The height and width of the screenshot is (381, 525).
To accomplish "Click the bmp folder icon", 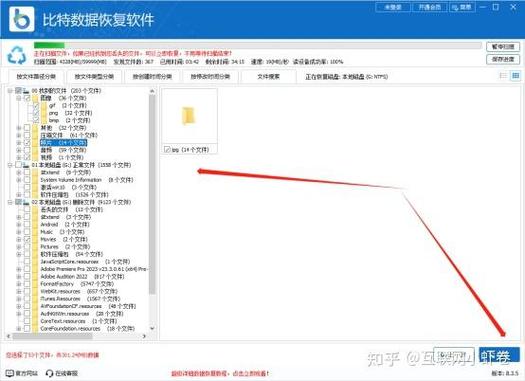I will 45,120.
